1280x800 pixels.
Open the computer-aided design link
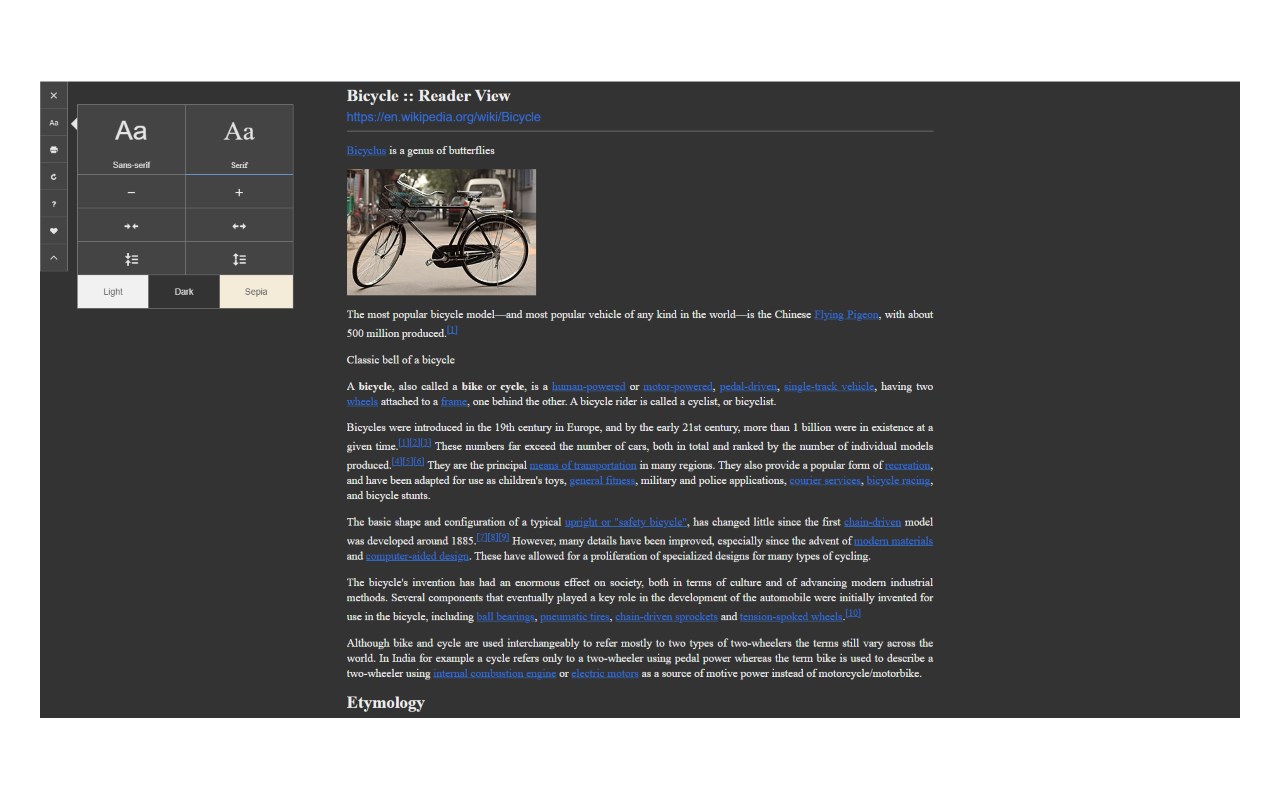point(417,557)
